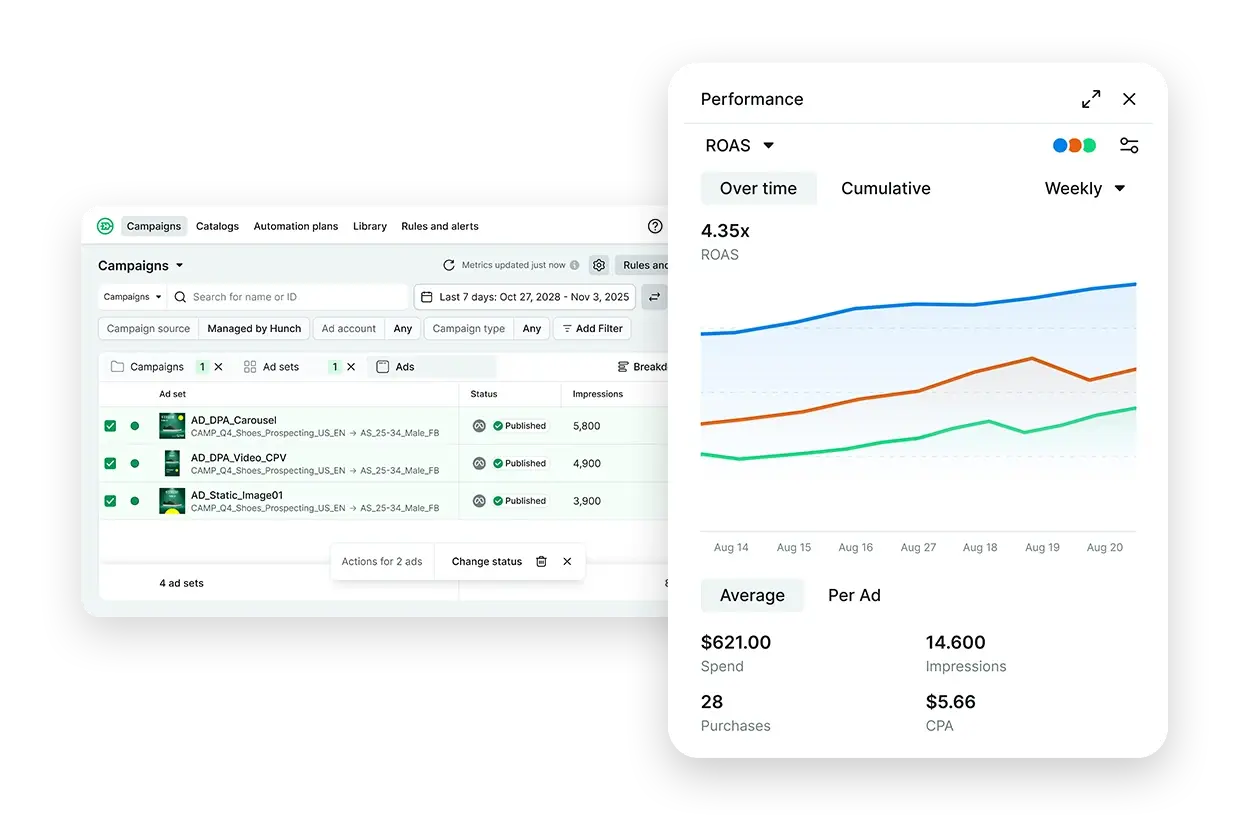
Task: Click the metrics refresh icon
Action: click(x=449, y=265)
